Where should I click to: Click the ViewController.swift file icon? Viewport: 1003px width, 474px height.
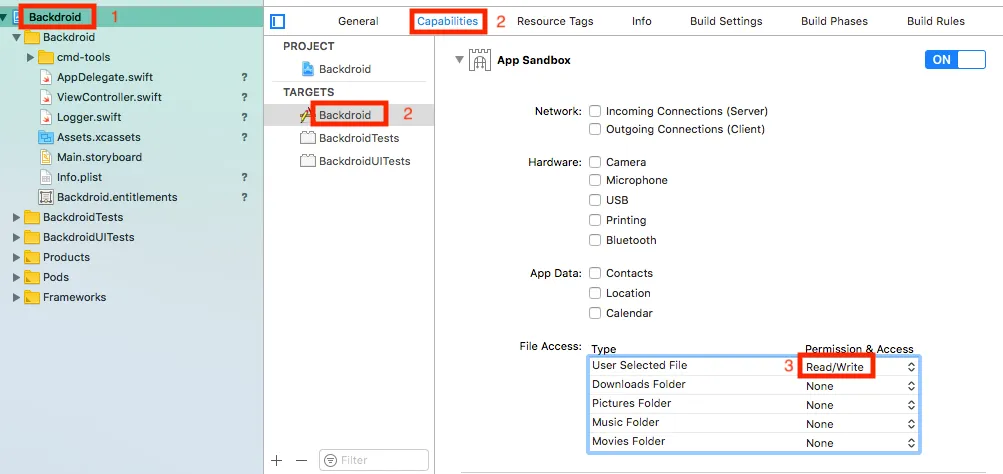point(46,97)
